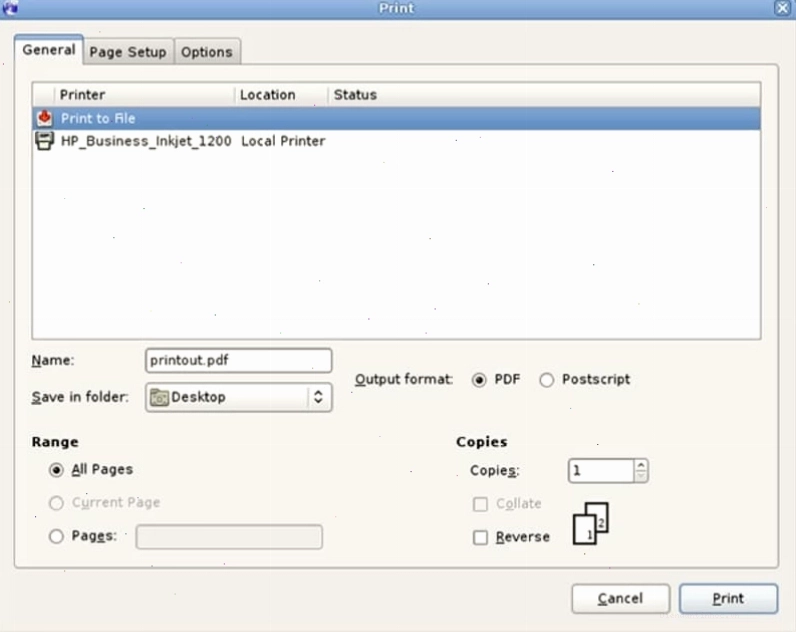796x632 pixels.
Task: Switch to the General tab
Action: pyautogui.click(x=49, y=50)
